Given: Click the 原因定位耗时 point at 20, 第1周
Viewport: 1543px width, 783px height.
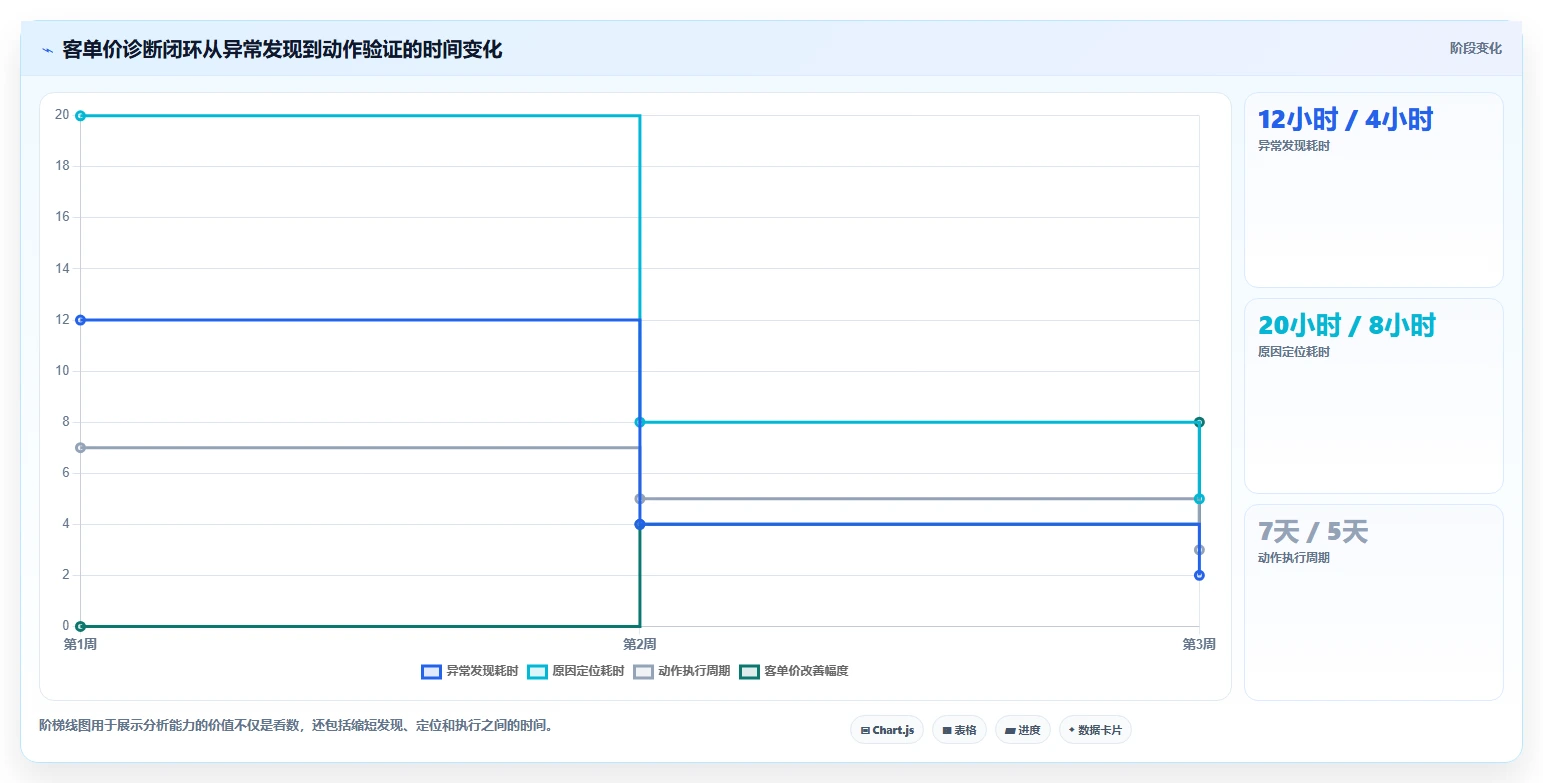Looking at the screenshot, I should [80, 116].
